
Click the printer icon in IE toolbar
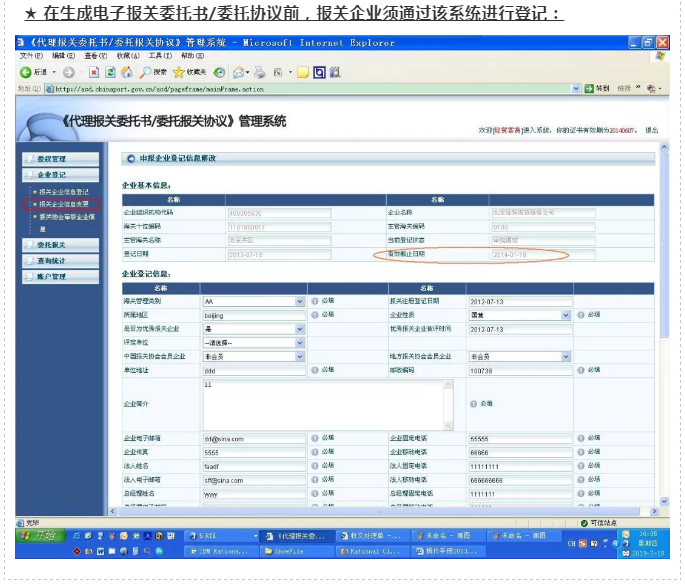click(259, 73)
